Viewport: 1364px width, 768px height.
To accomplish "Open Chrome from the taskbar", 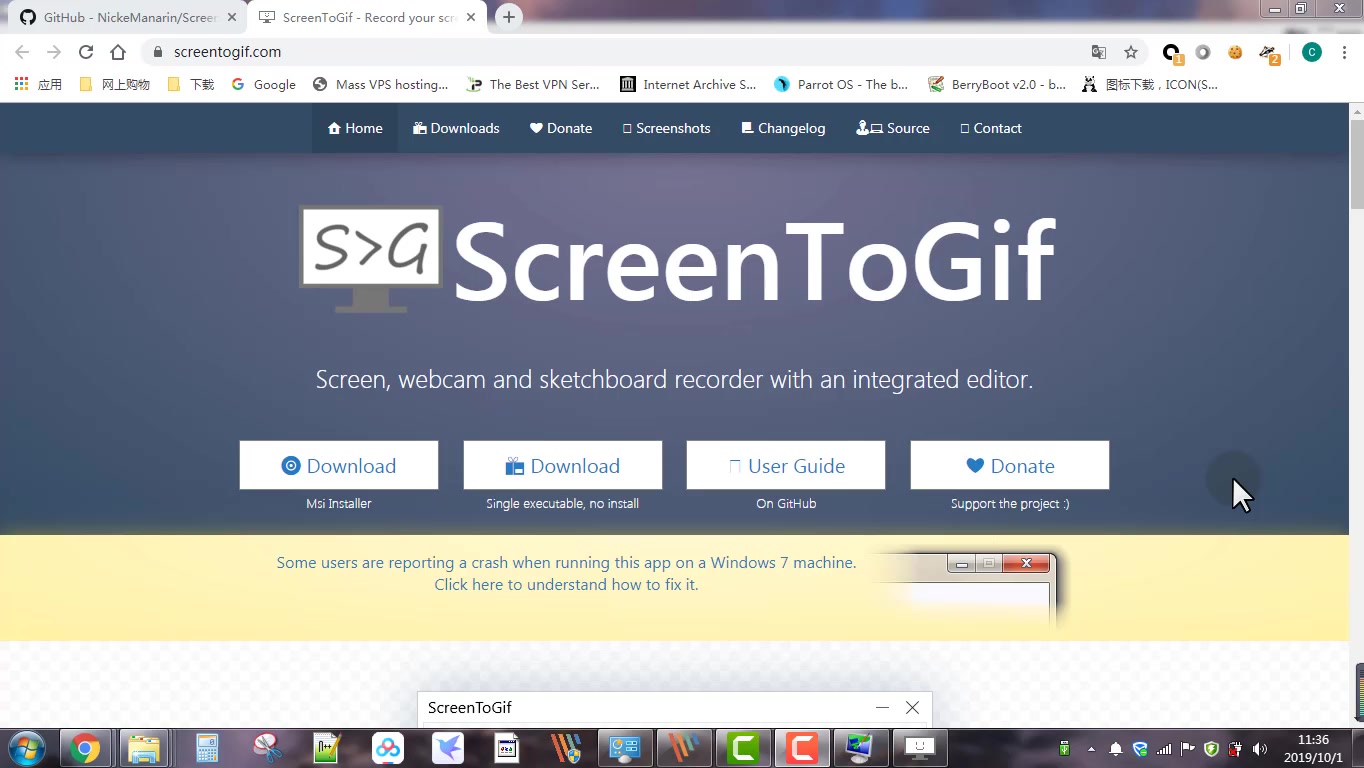I will tap(85, 748).
